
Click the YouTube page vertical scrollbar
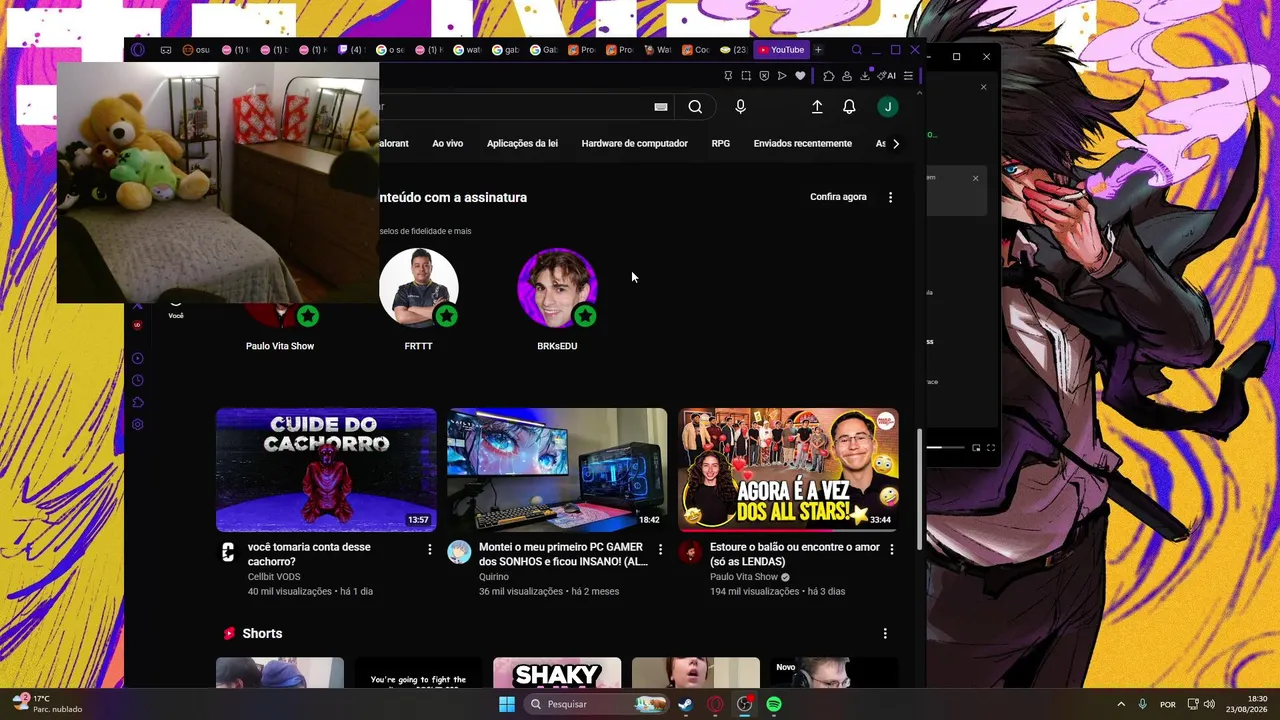[x=920, y=490]
